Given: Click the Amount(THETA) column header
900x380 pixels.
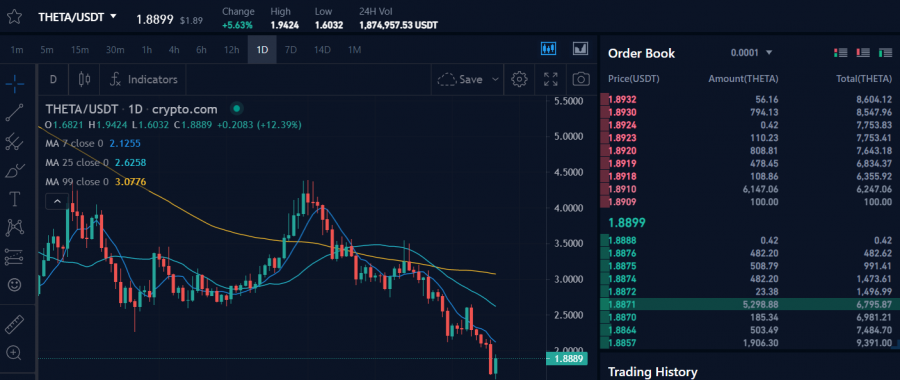Looking at the screenshot, I should point(743,79).
